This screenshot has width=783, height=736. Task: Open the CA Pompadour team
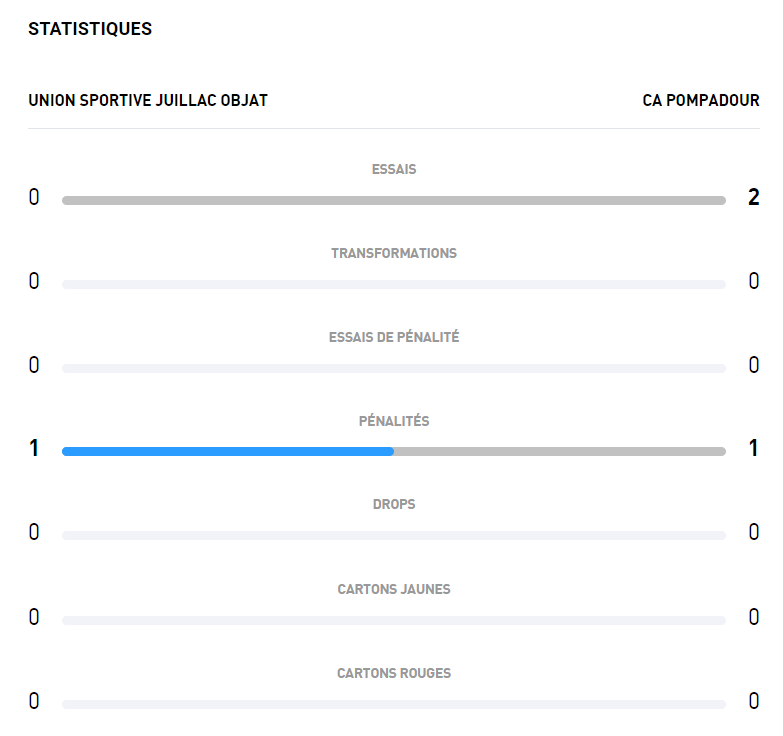pyautogui.click(x=700, y=100)
